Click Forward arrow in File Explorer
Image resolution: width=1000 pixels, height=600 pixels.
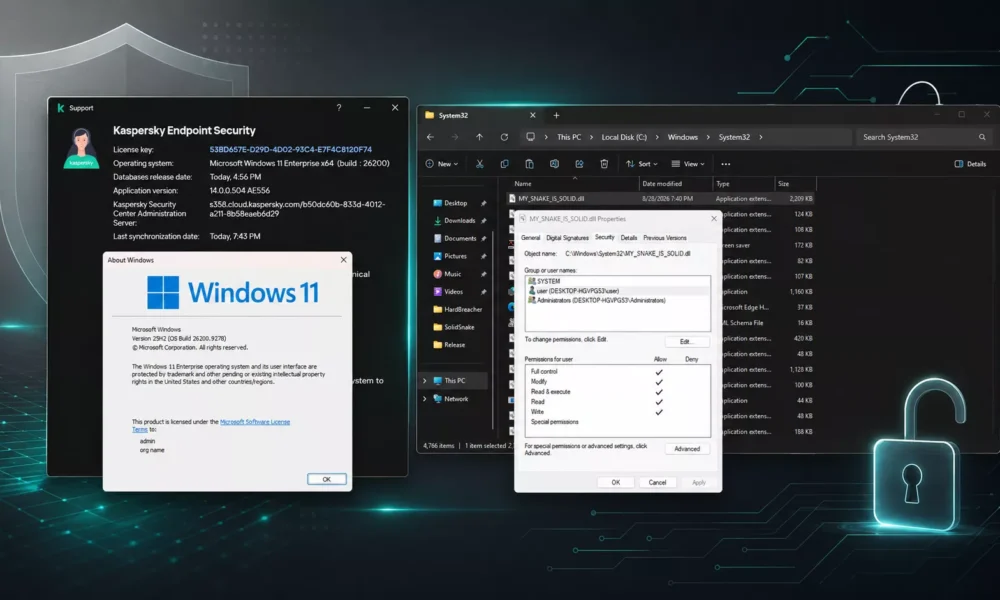pyautogui.click(x=455, y=137)
